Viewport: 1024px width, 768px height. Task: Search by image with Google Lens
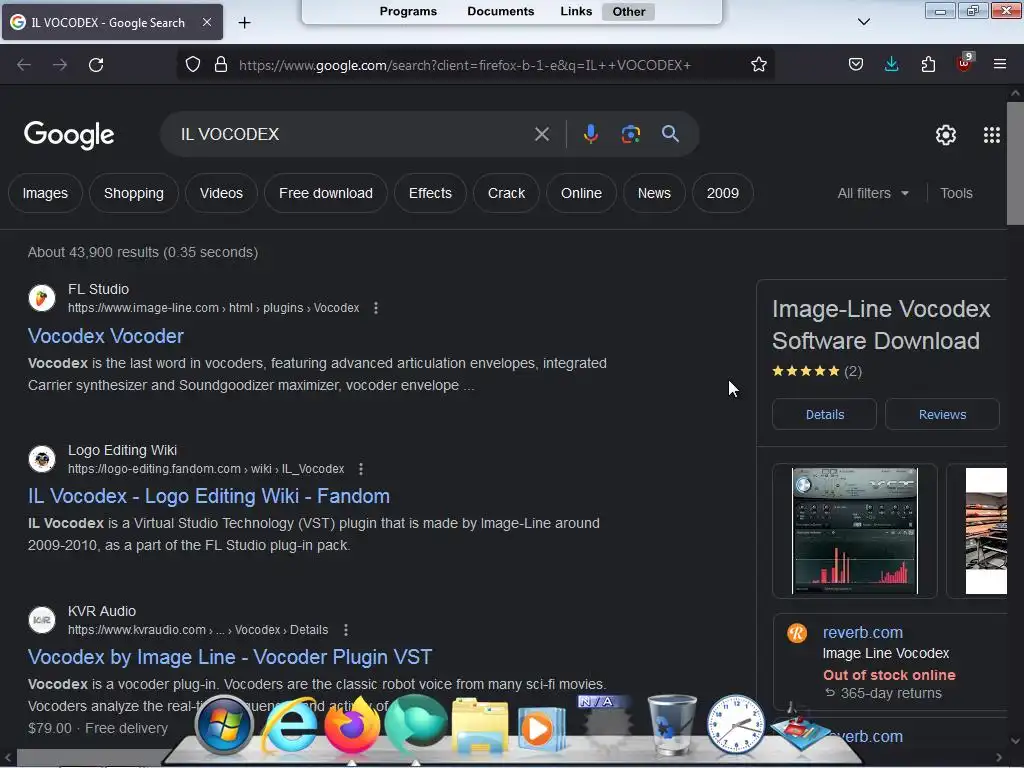(x=630, y=134)
